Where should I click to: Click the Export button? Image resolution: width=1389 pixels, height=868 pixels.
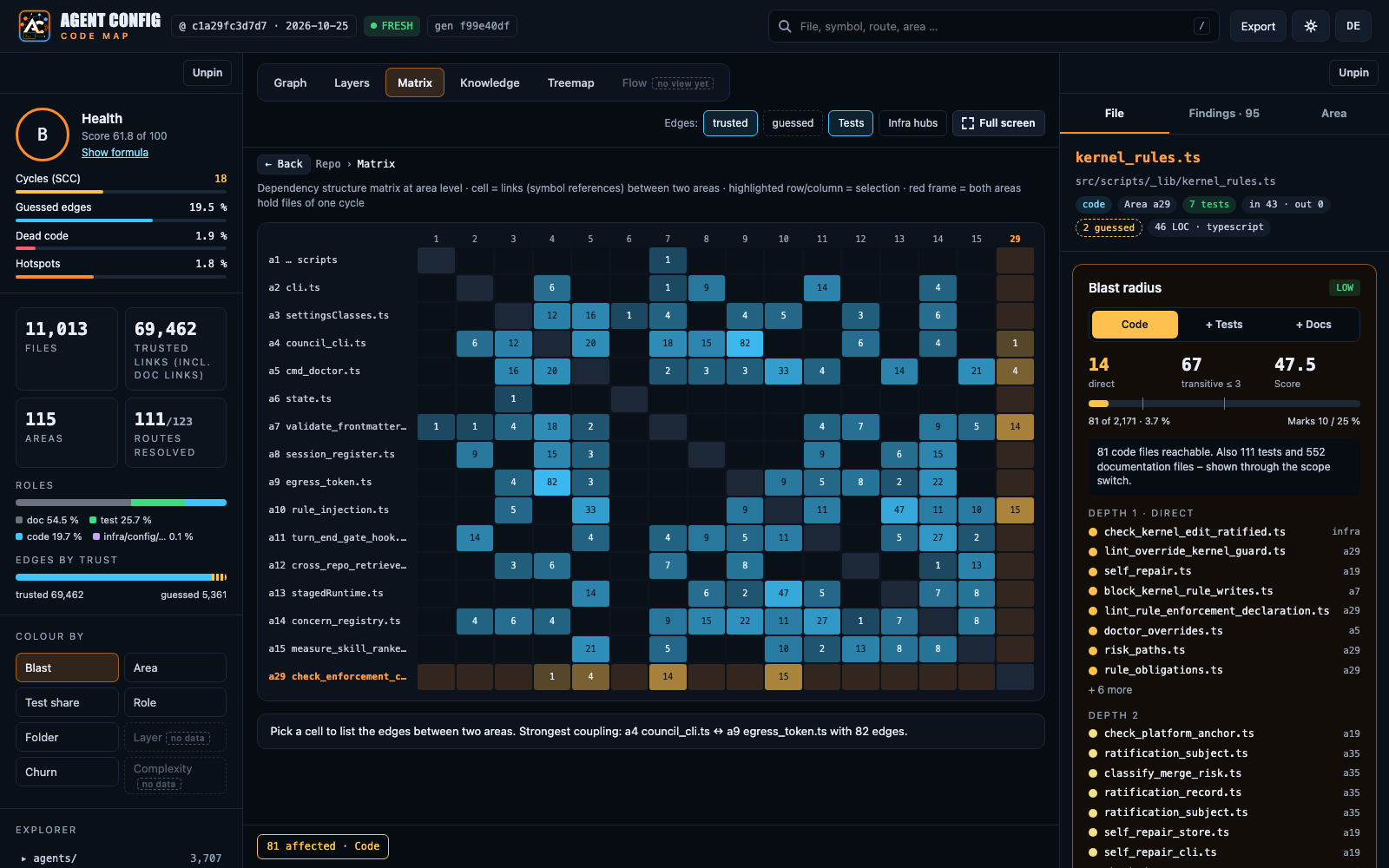pos(1258,26)
